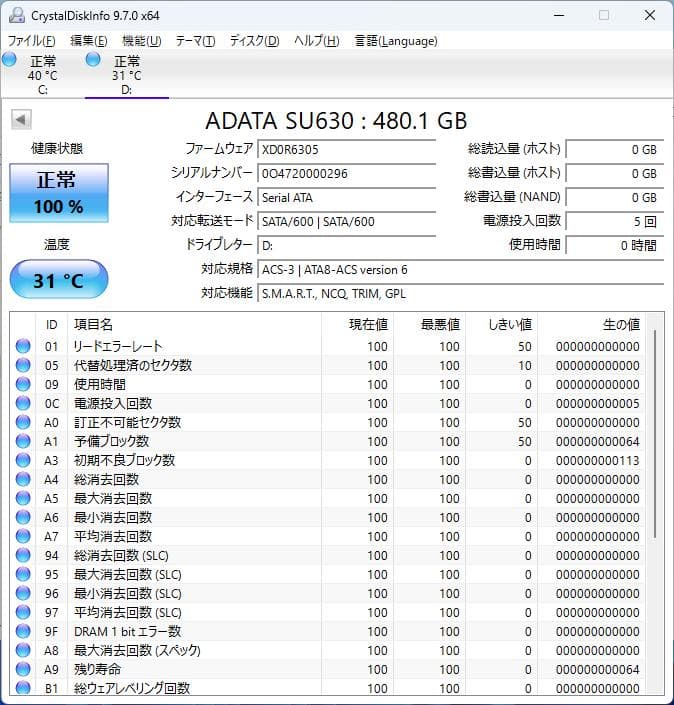Open the 言語(Language) menu
674x705 pixels.
pos(396,41)
